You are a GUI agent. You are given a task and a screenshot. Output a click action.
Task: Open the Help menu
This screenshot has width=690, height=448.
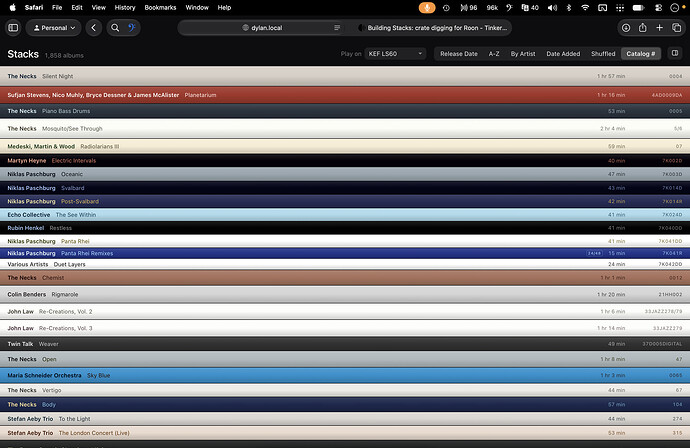point(224,7)
